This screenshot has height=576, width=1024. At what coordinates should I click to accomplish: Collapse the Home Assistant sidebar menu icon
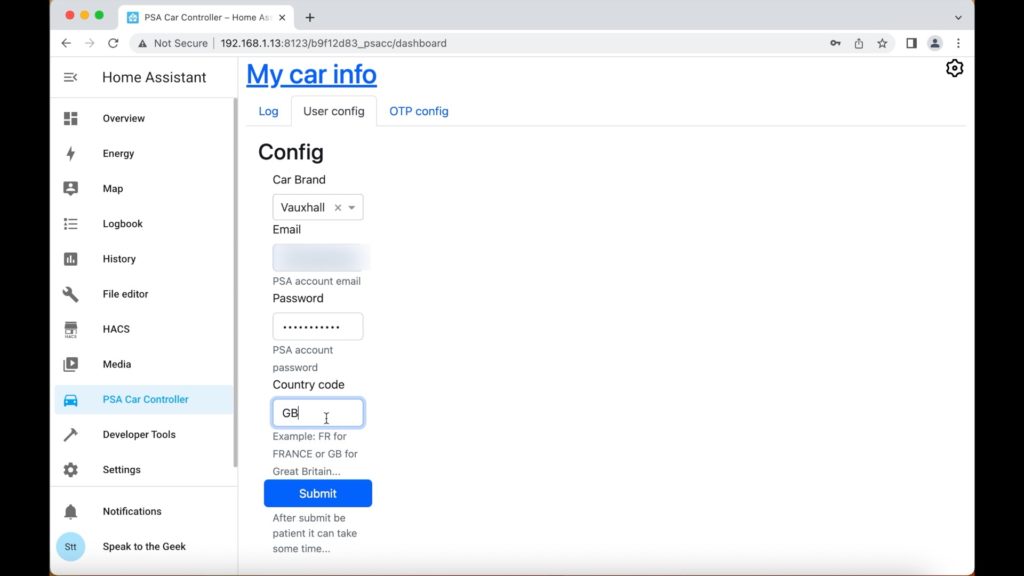71,77
